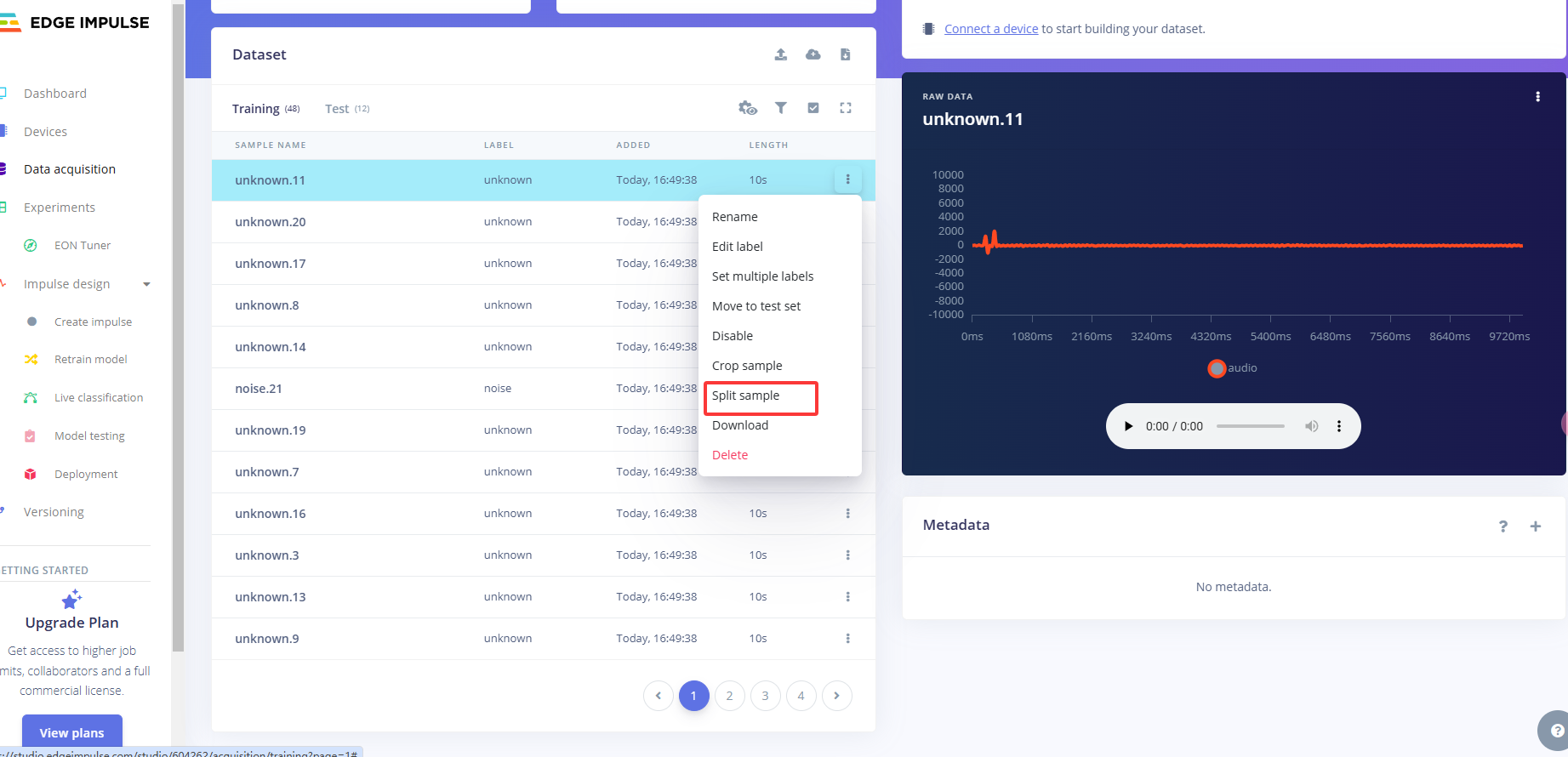Open the Metadata help question mark
This screenshot has width=1568, height=757.
click(1502, 526)
